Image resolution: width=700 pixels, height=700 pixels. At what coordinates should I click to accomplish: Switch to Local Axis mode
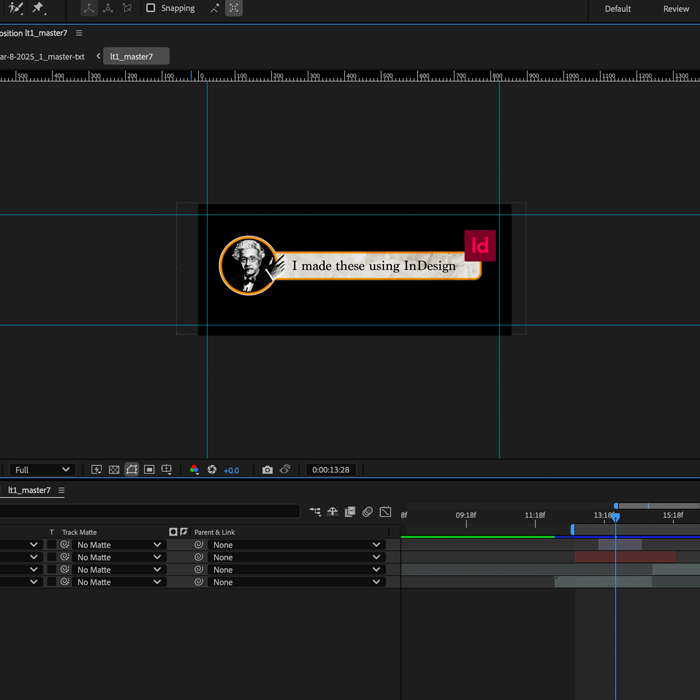89,8
